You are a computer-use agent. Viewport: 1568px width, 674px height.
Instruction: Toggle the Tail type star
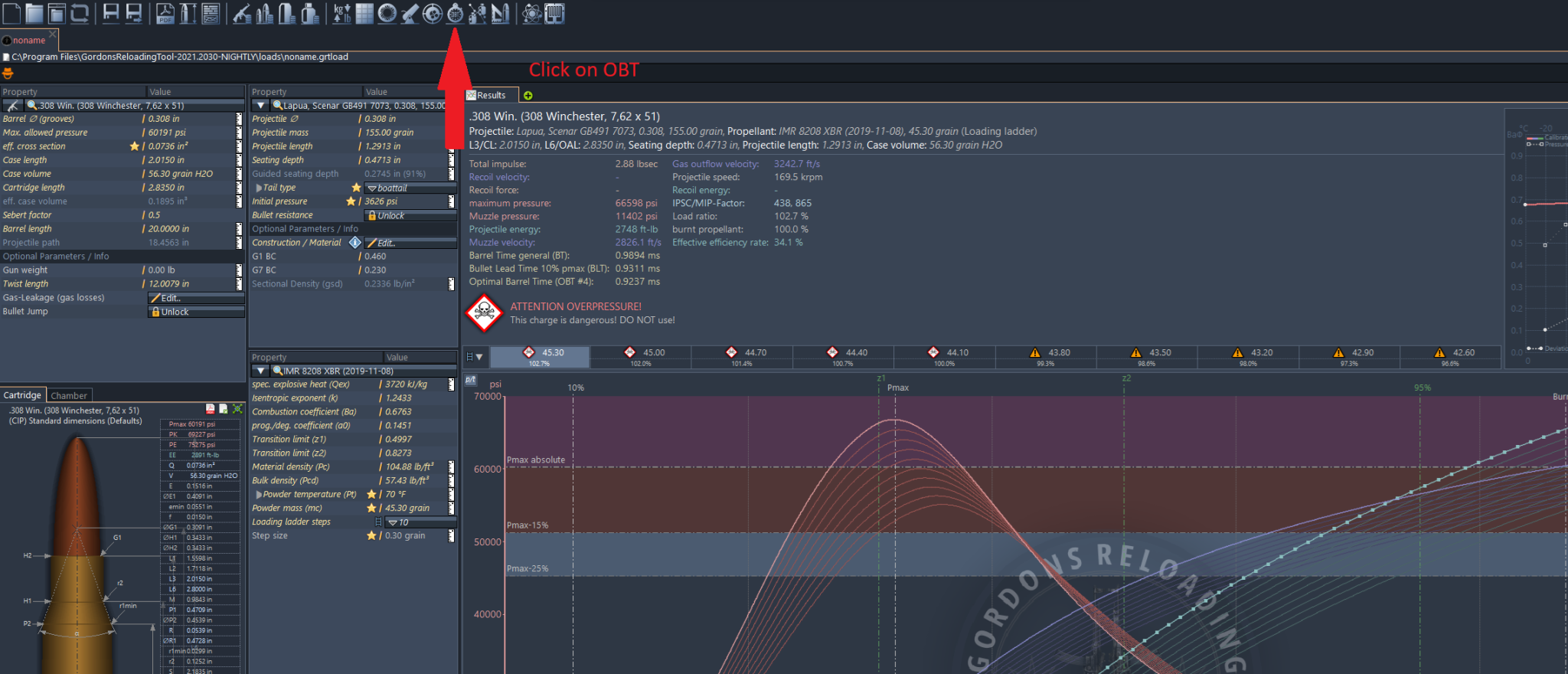356,188
